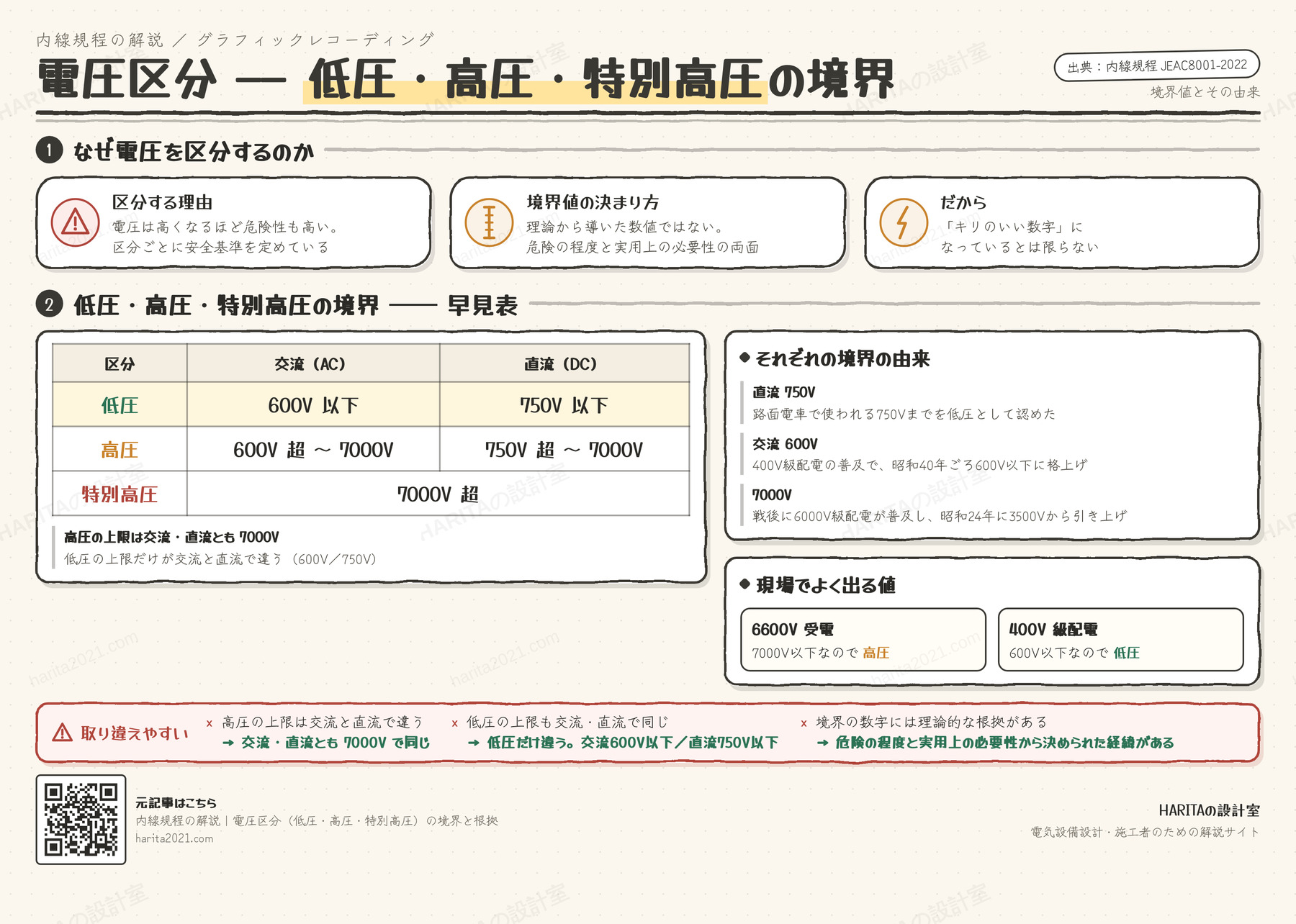Click the diamond bullet before 現場でよく出る値

click(x=745, y=584)
